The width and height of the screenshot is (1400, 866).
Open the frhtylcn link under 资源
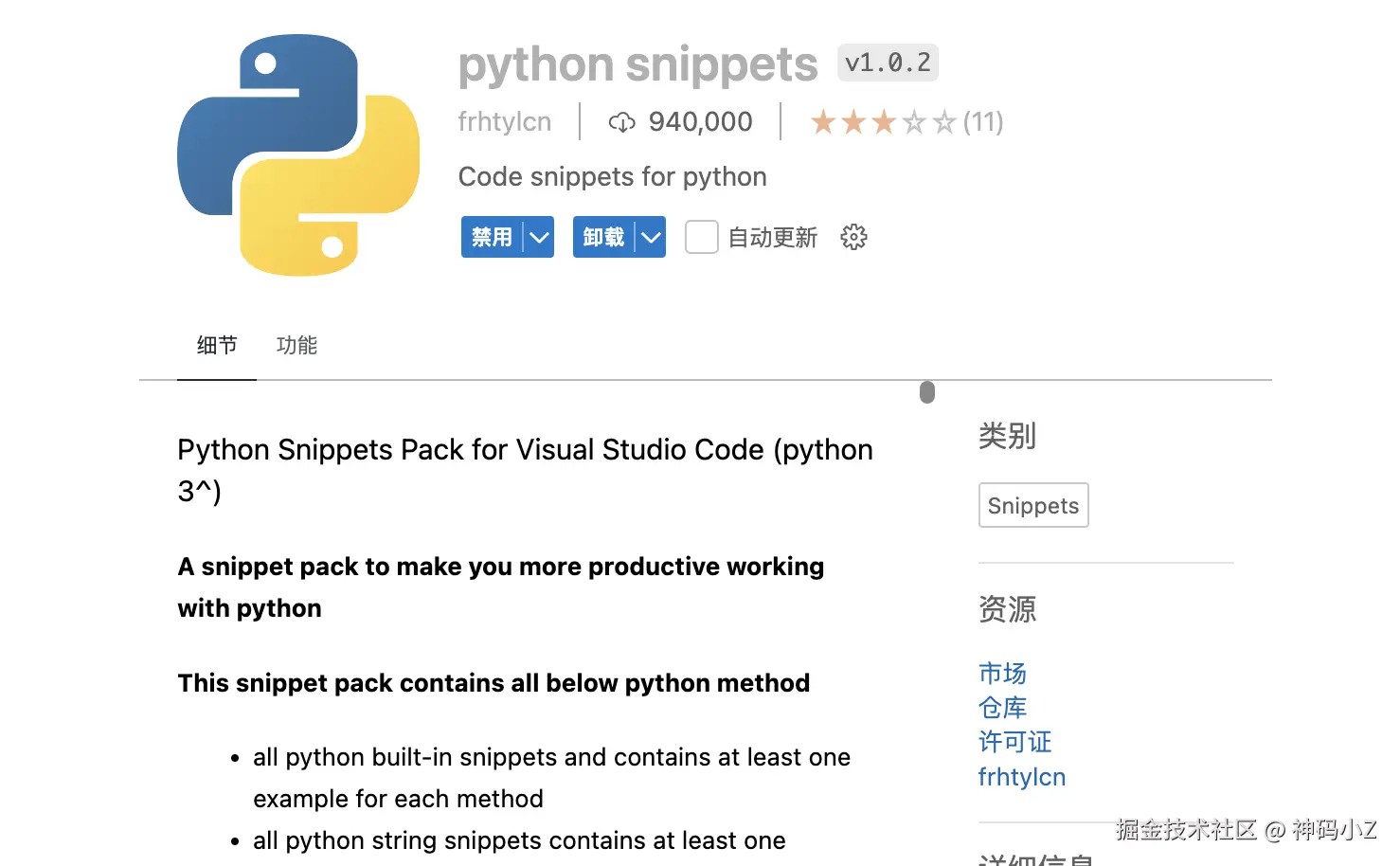pos(1021,777)
